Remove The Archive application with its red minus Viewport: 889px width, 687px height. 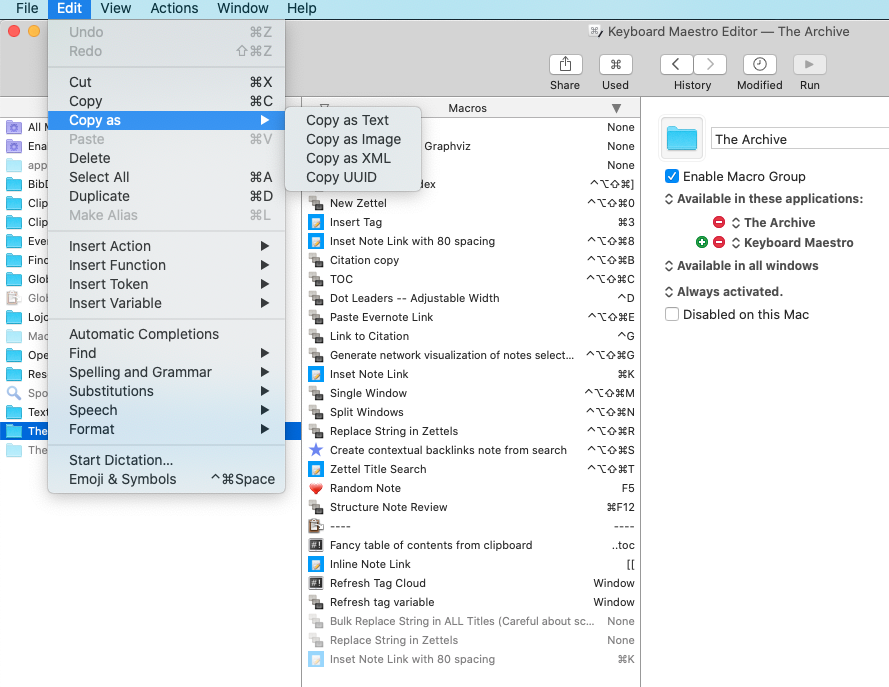718,222
